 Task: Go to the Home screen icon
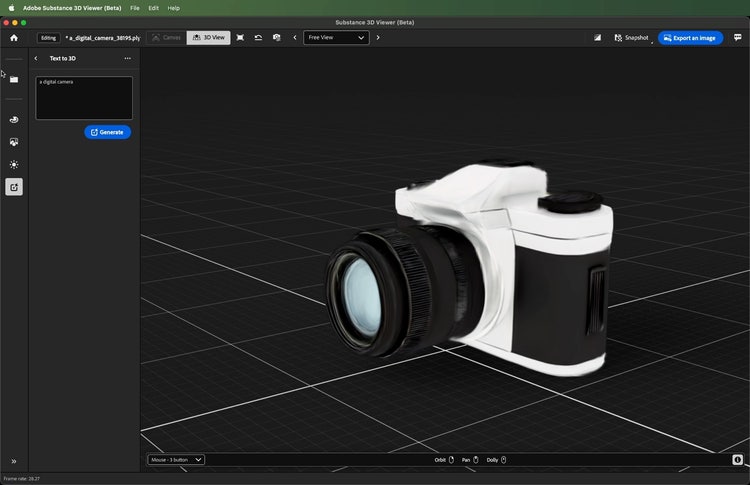pos(14,38)
